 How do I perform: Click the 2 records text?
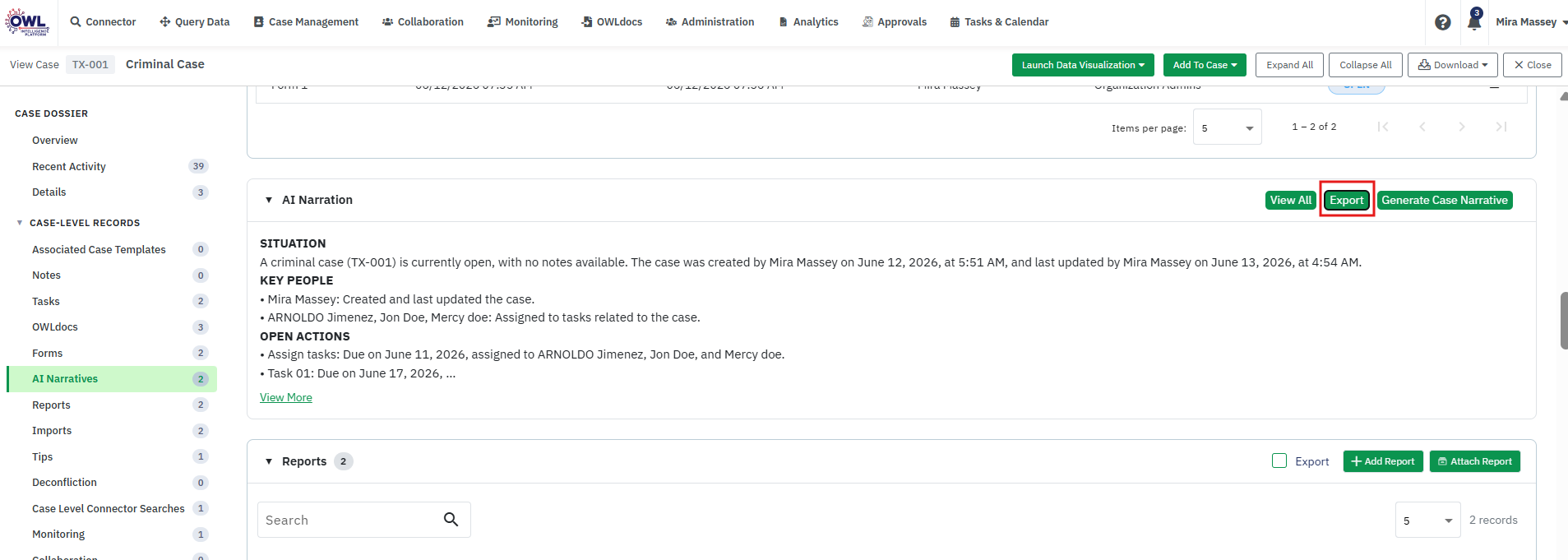1493,520
